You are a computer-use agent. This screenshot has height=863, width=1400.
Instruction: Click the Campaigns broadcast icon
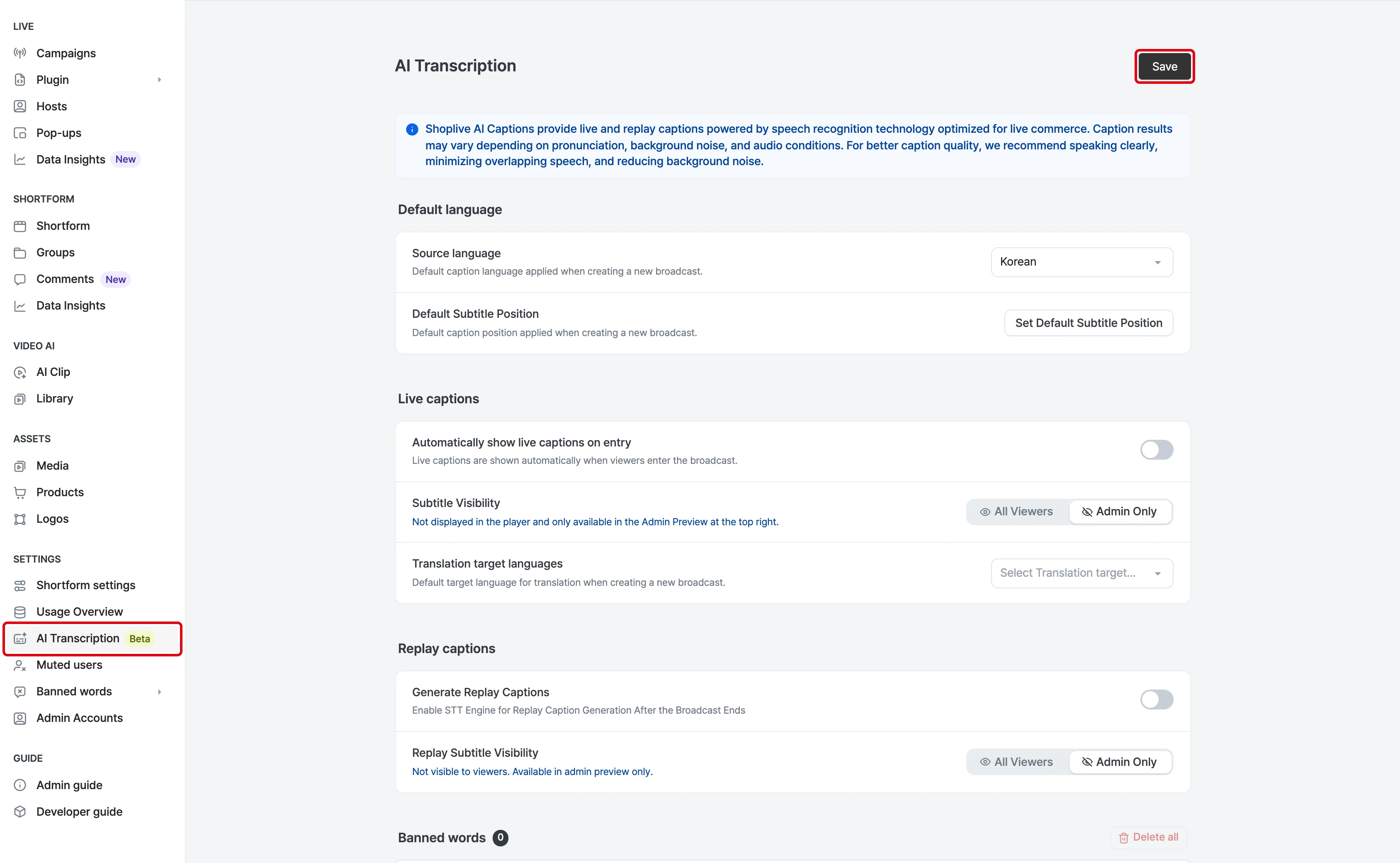[20, 53]
